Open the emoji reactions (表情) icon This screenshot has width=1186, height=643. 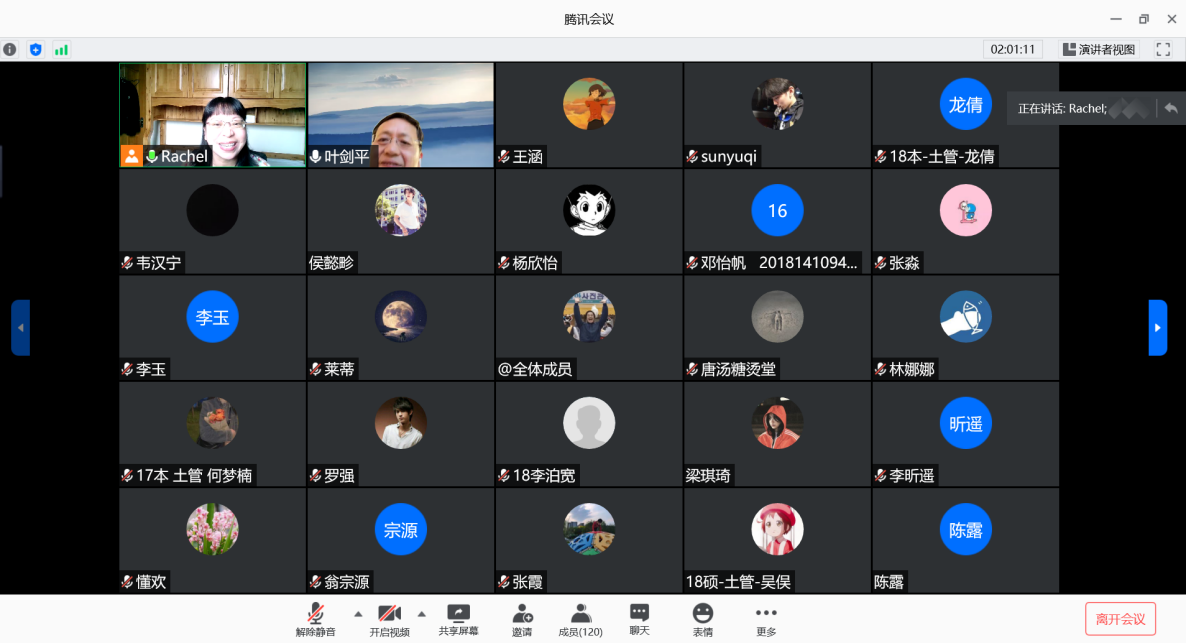coord(703,619)
